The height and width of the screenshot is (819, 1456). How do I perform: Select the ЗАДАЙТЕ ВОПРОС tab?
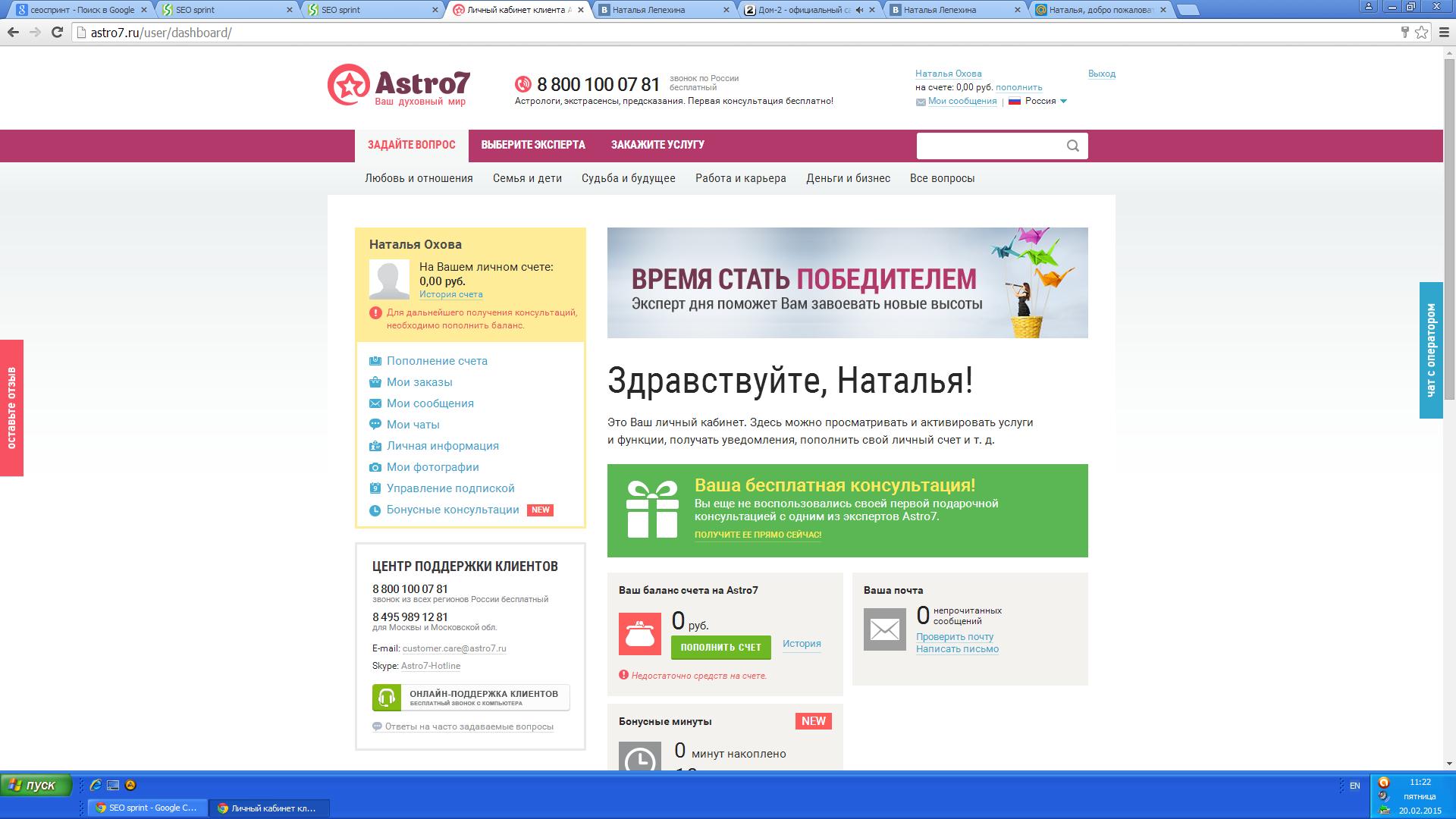click(412, 145)
